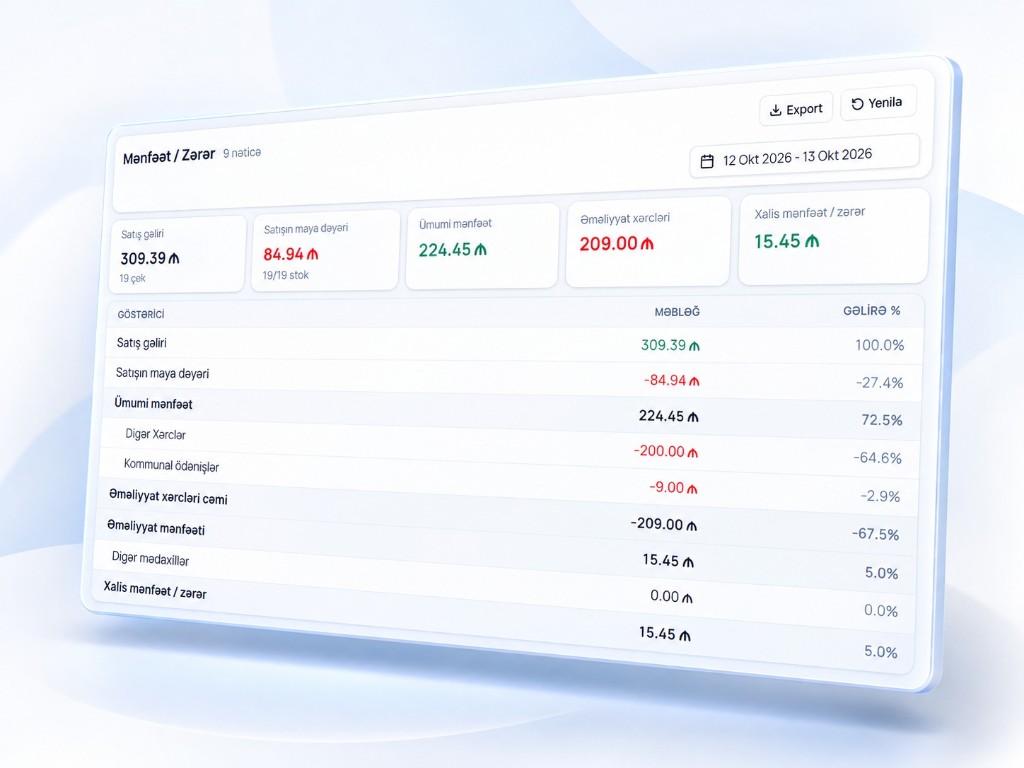Screen dimensions: 1024x768
Task: Click the 'Əməliyyat mənfəəti' row label
Action: 156,527
